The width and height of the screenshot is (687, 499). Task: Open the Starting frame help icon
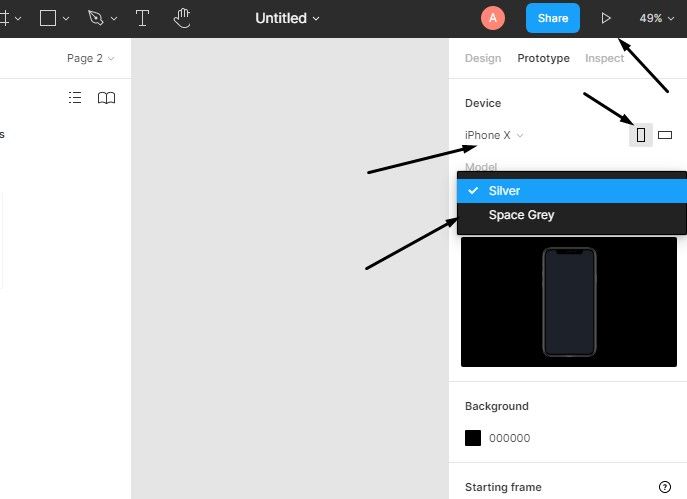pyautogui.click(x=665, y=487)
